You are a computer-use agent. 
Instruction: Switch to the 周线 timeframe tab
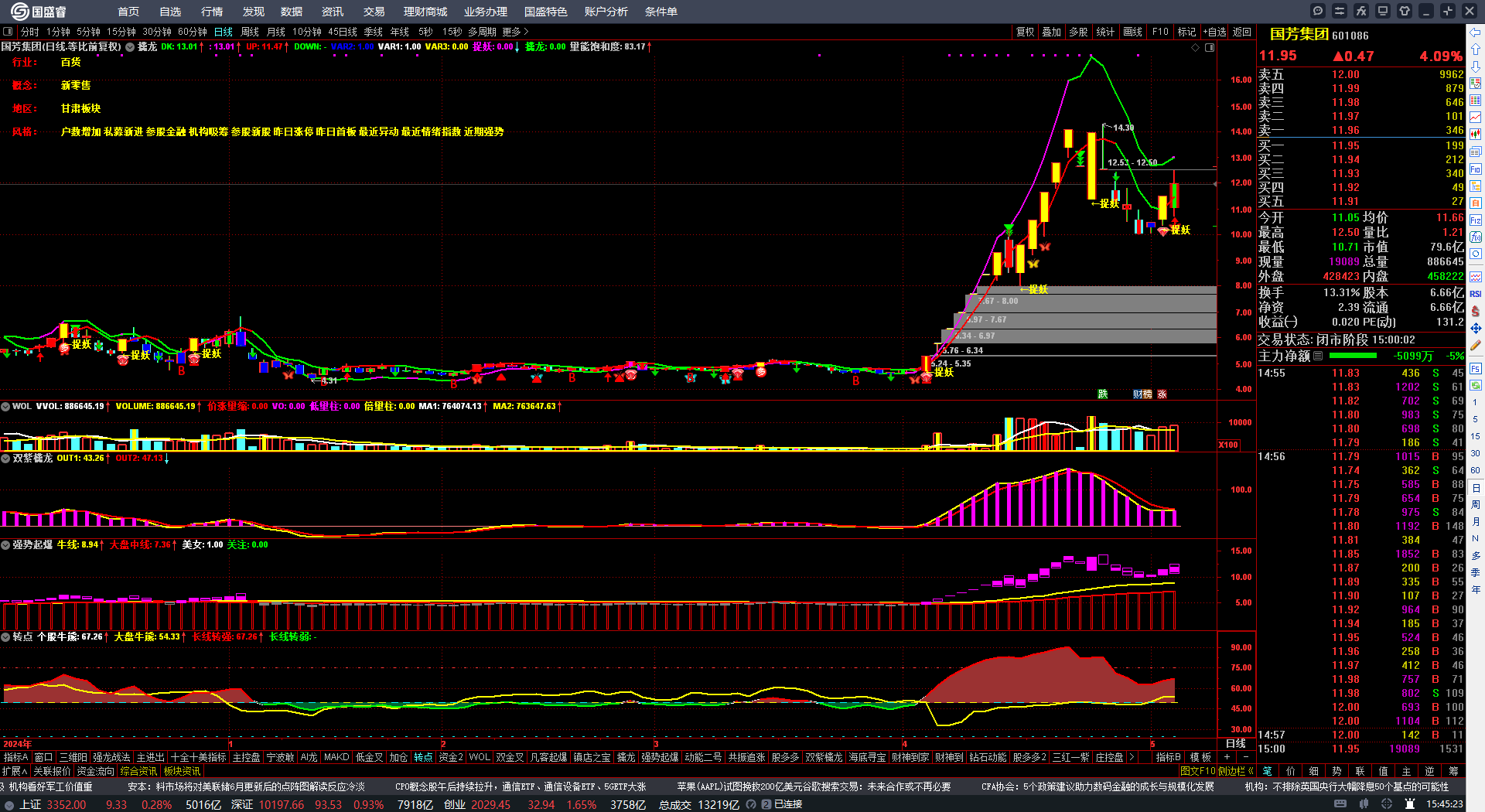[x=250, y=32]
